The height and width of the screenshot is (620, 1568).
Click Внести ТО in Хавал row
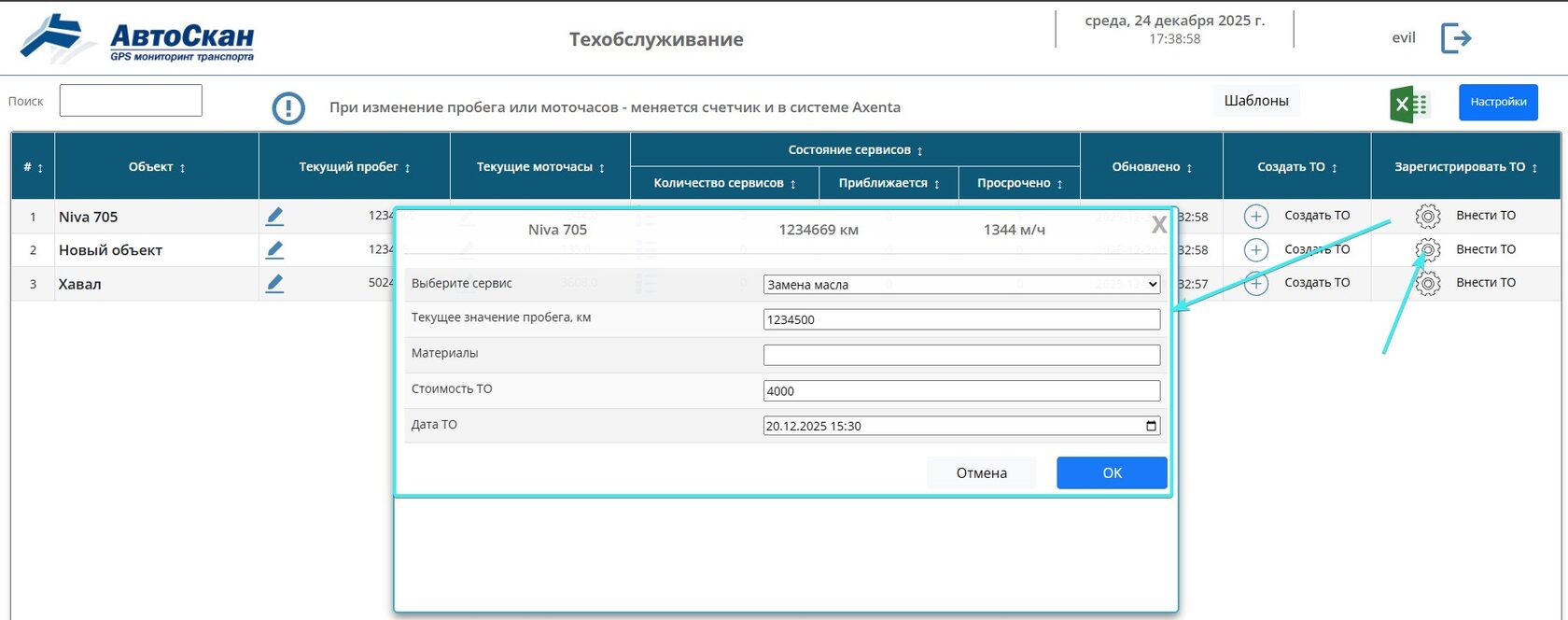(1486, 283)
